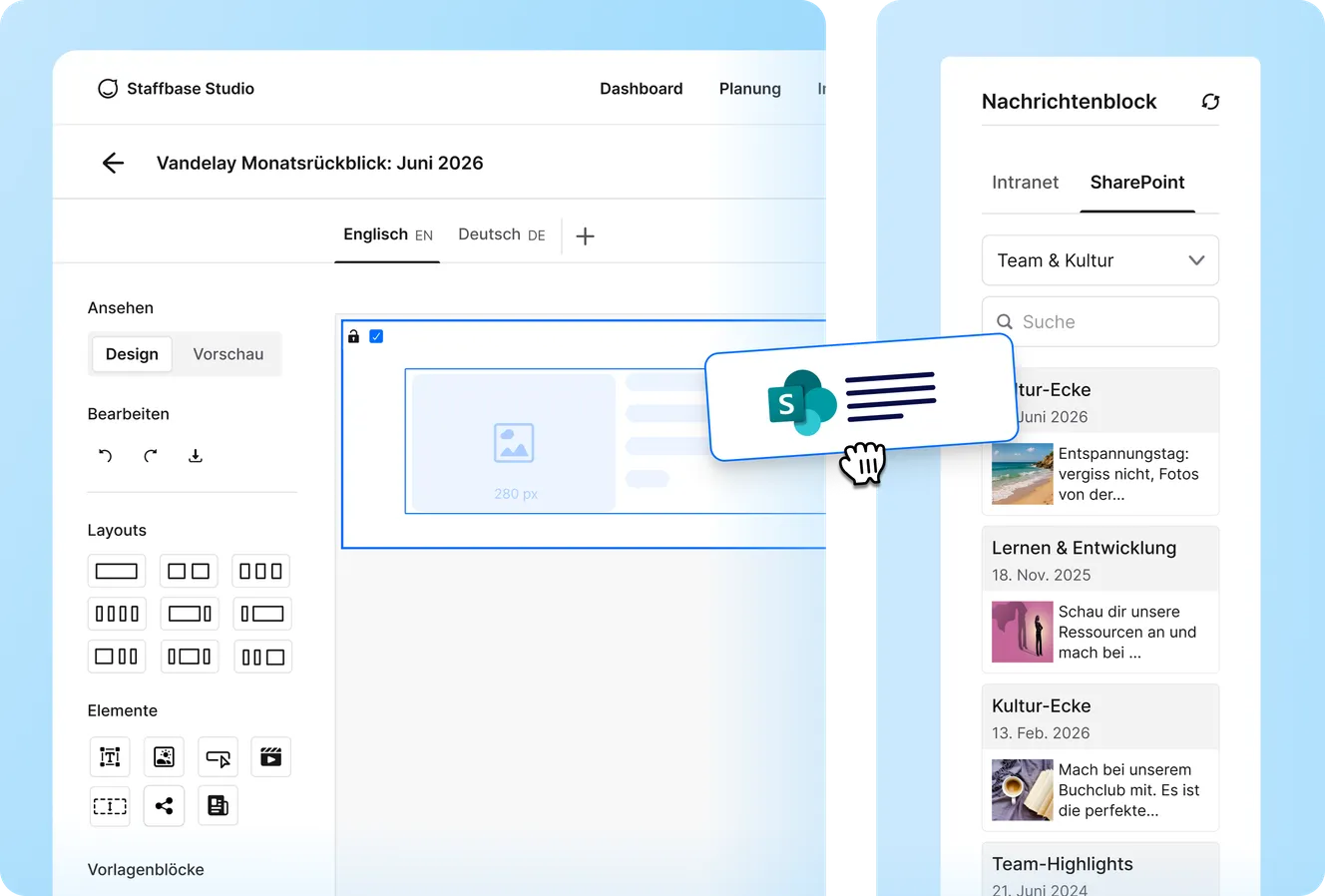1325x896 pixels.
Task: Switch view to Vorschau mode
Action: click(x=228, y=354)
